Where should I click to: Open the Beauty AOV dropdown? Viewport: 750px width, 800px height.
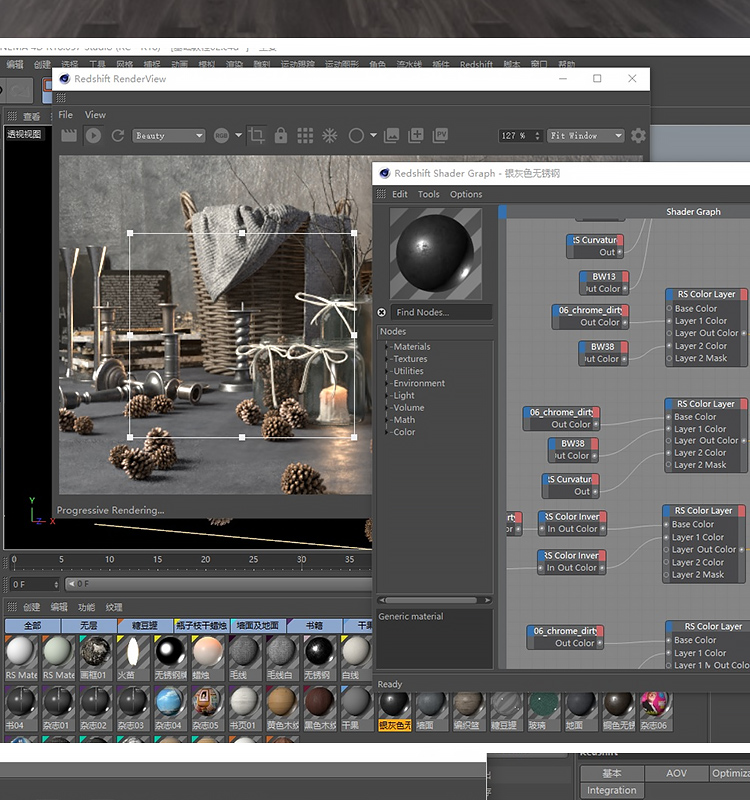[168, 135]
